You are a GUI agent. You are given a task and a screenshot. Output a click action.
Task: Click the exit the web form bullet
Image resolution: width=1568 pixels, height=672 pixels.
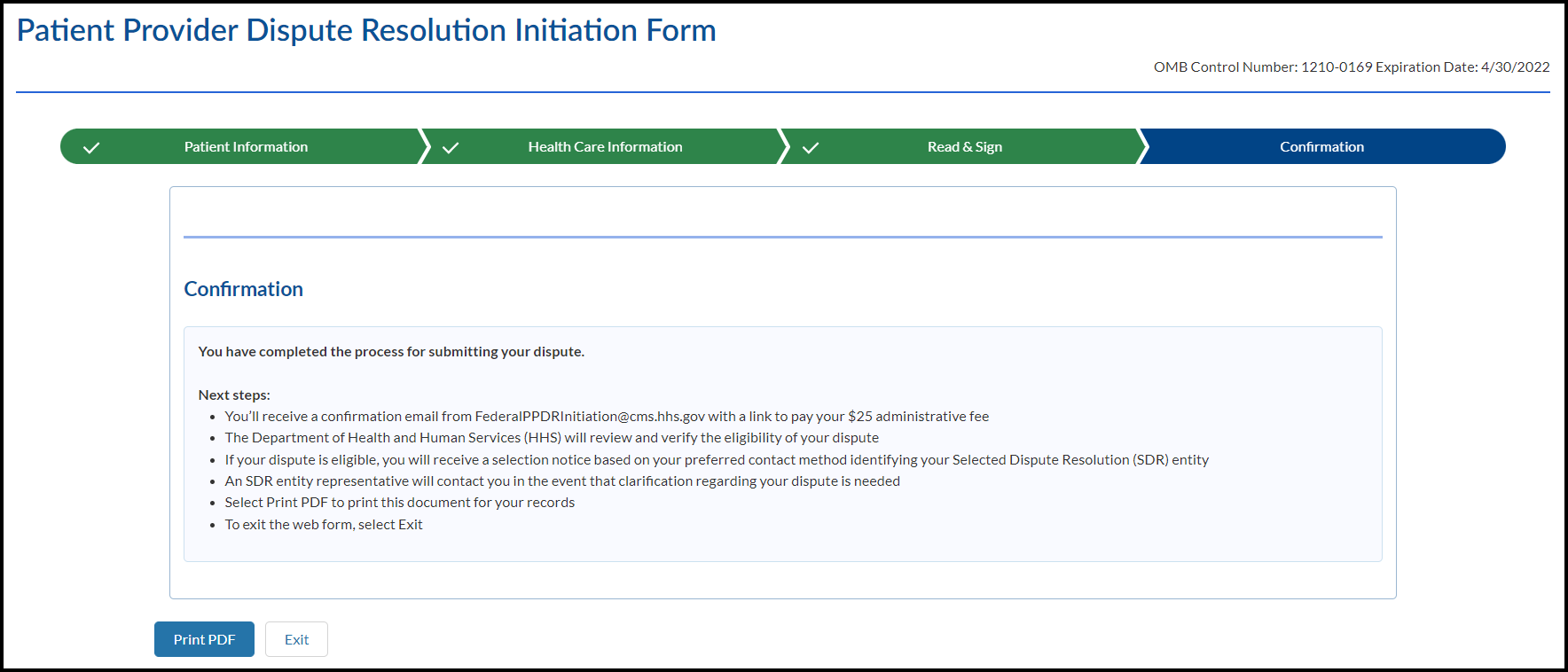click(x=324, y=525)
